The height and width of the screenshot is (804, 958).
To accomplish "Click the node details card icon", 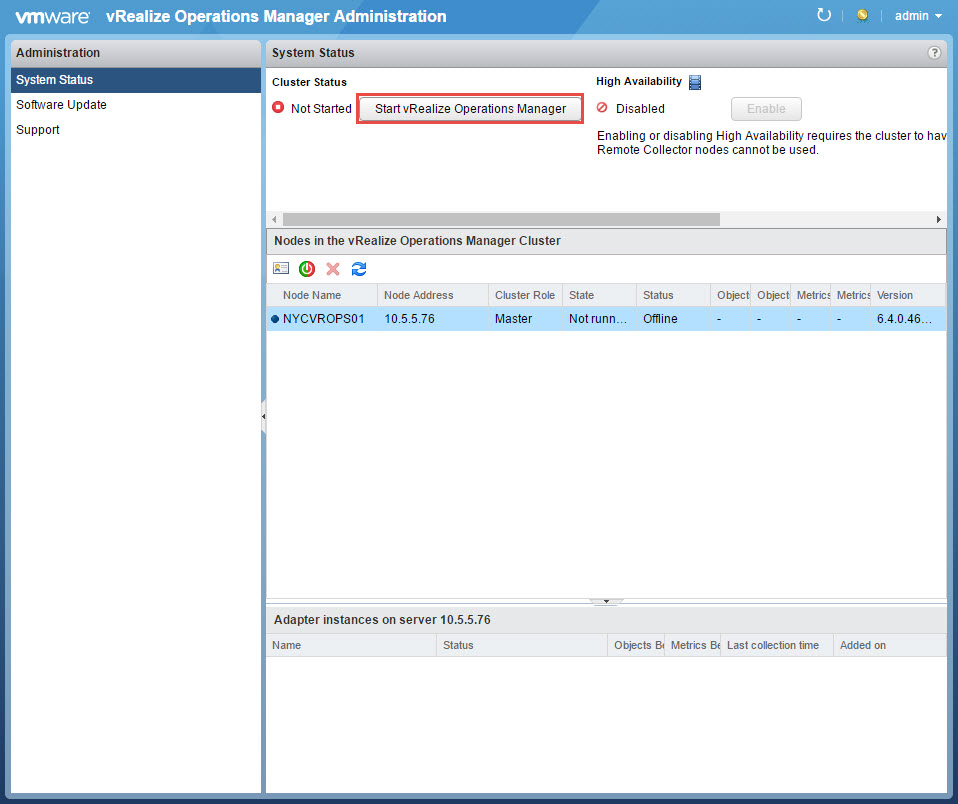I will pyautogui.click(x=281, y=269).
